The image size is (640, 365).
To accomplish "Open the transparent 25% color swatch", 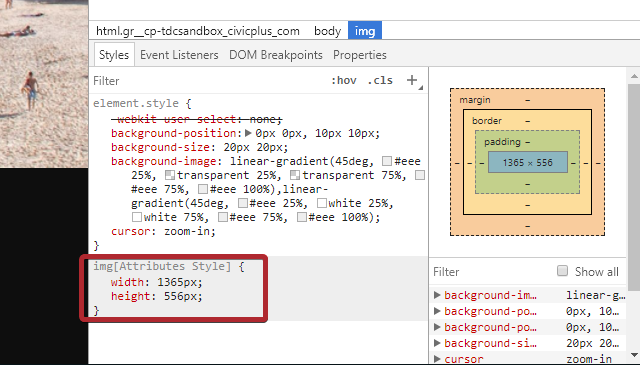I will coord(170,175).
